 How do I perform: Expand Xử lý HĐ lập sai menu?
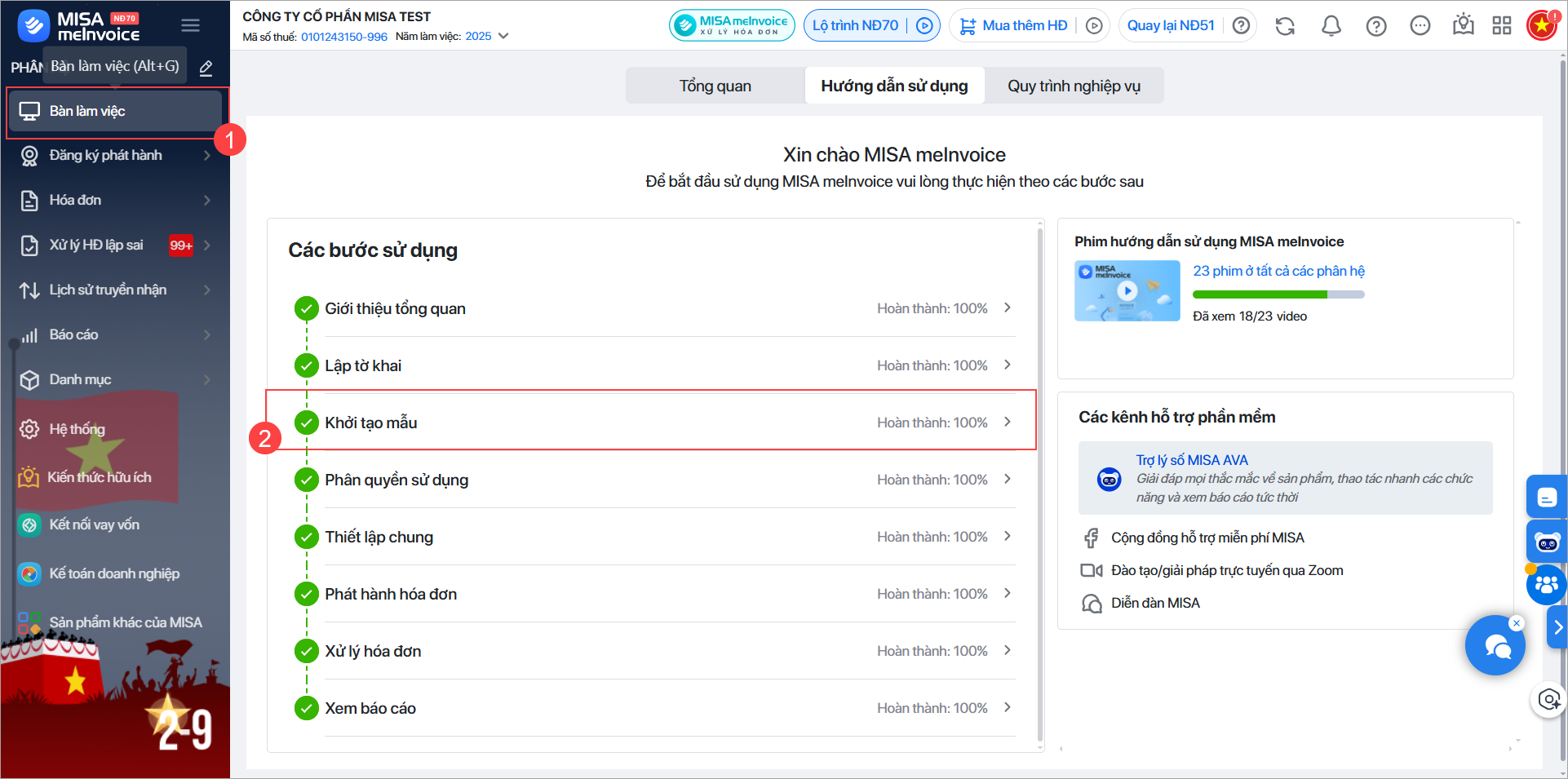[x=115, y=245]
